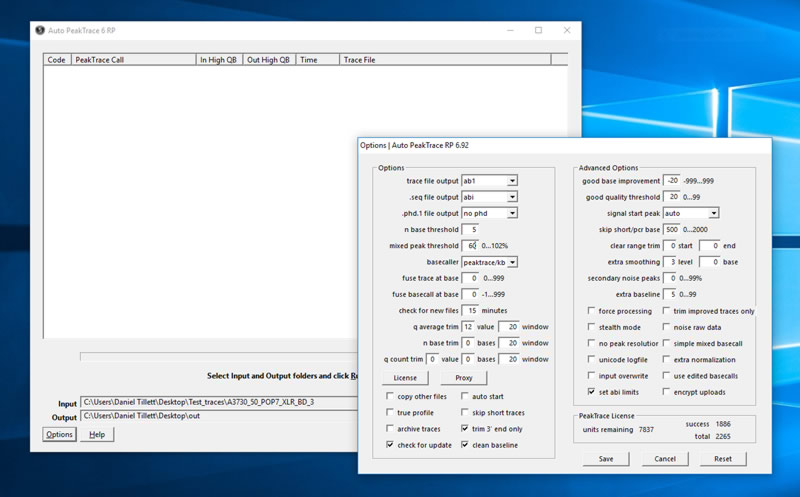Viewport: 800px width, 497px height.
Task: Disable the clean baseline checkbox
Action: [464, 445]
